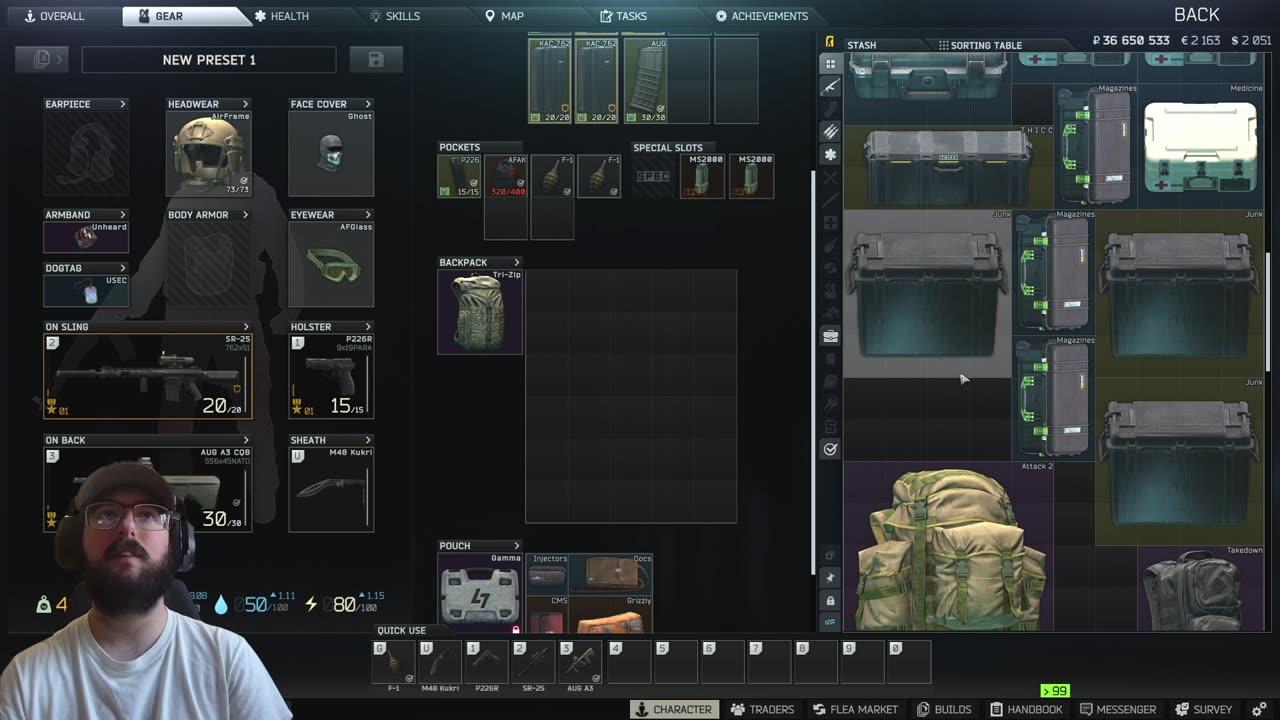Image resolution: width=1280 pixels, height=720 pixels.
Task: Expand the EYEWEAR slot arrow
Action: pos(368,215)
